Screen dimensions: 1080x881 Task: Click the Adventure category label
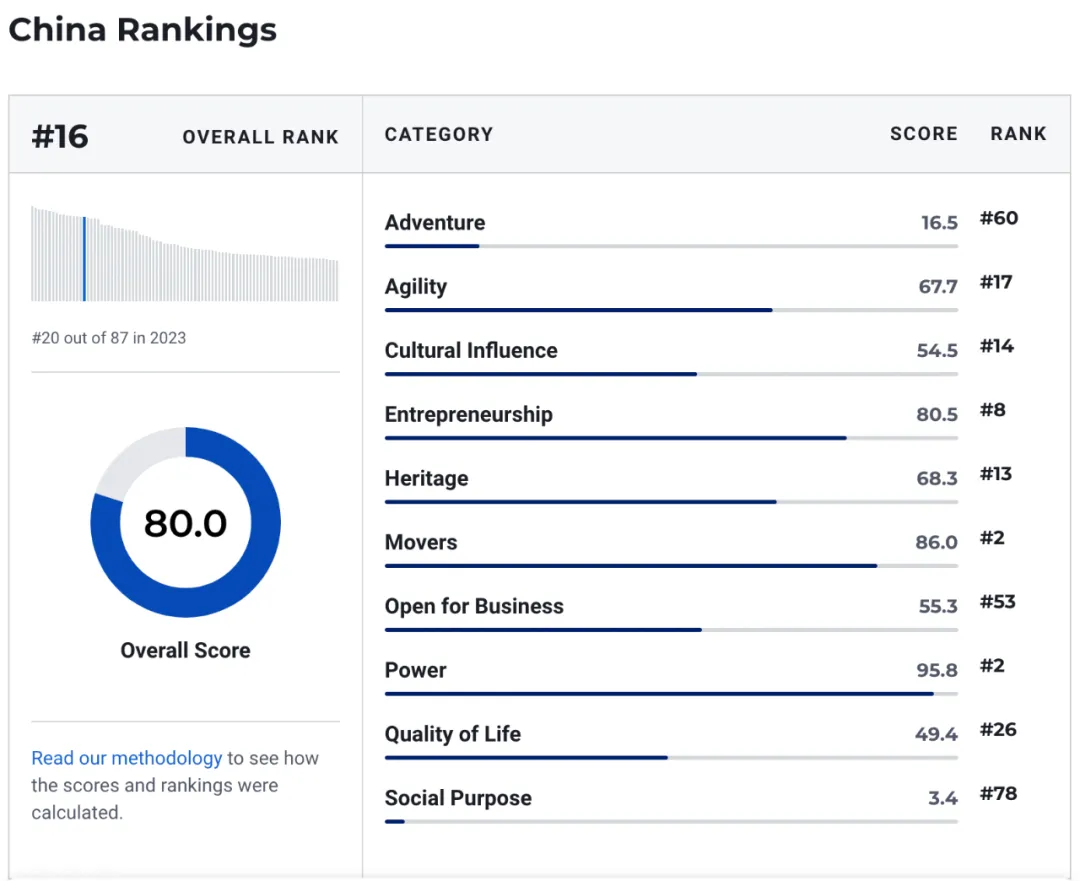pyautogui.click(x=435, y=223)
